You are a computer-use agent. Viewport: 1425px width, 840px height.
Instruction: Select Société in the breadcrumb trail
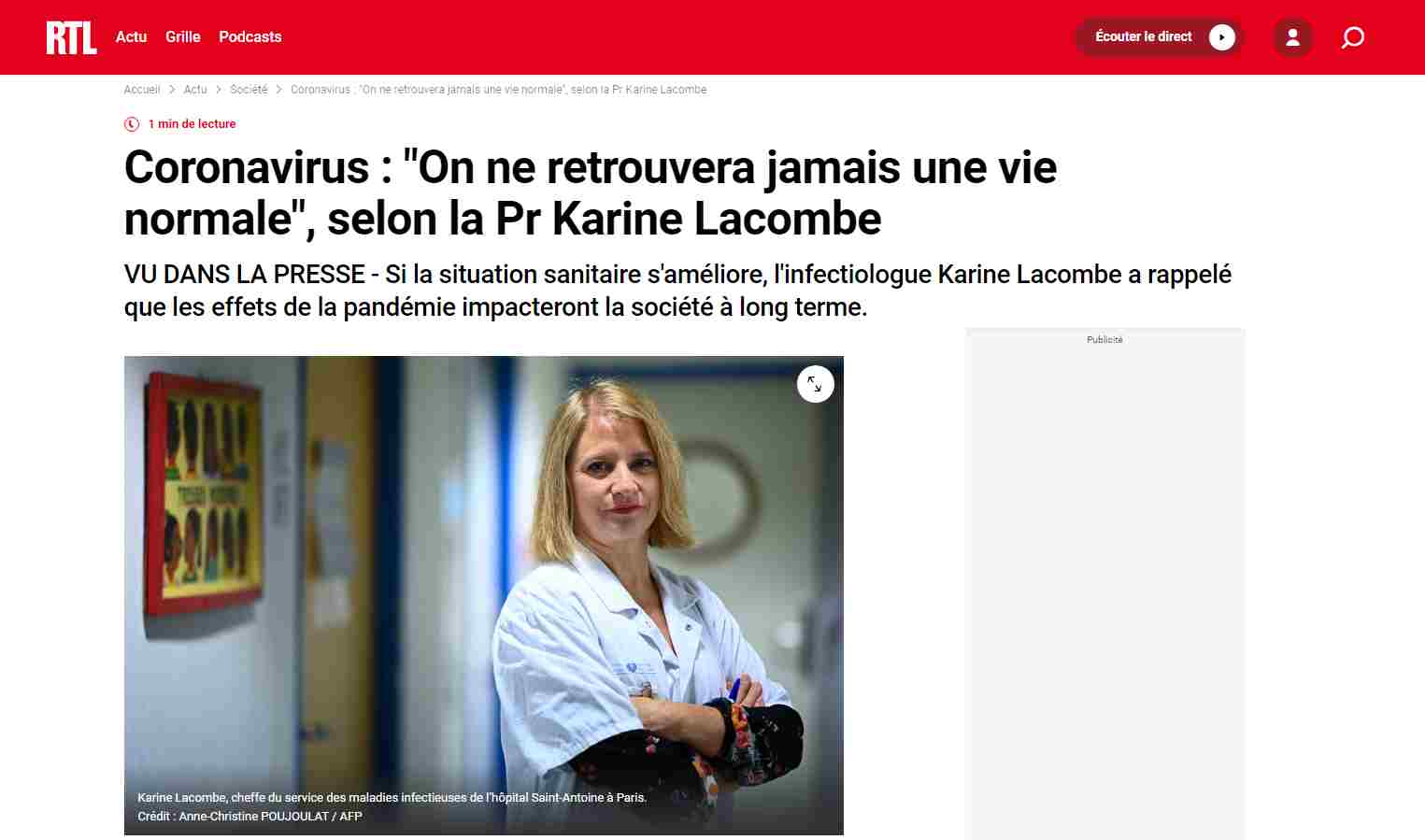tap(249, 90)
